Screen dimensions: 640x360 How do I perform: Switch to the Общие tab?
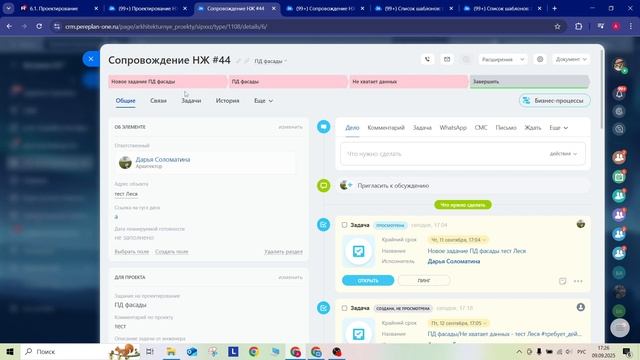(125, 100)
